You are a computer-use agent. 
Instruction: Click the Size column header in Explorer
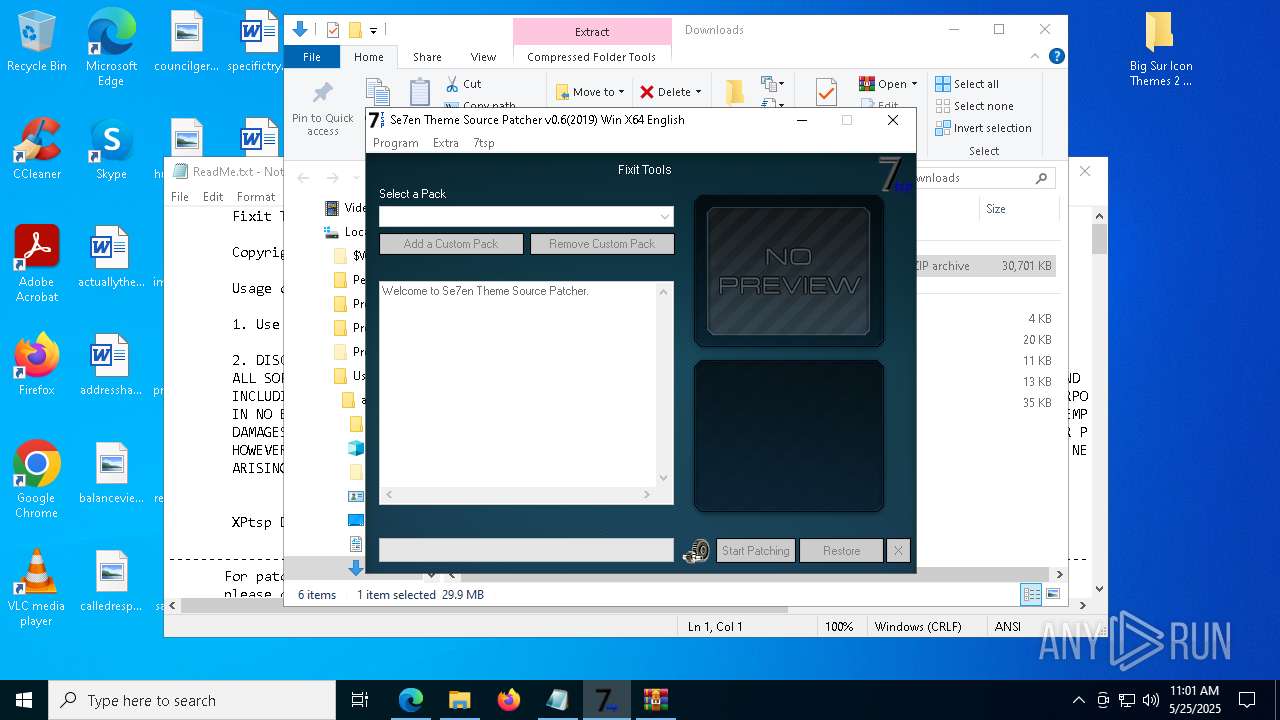(x=995, y=209)
